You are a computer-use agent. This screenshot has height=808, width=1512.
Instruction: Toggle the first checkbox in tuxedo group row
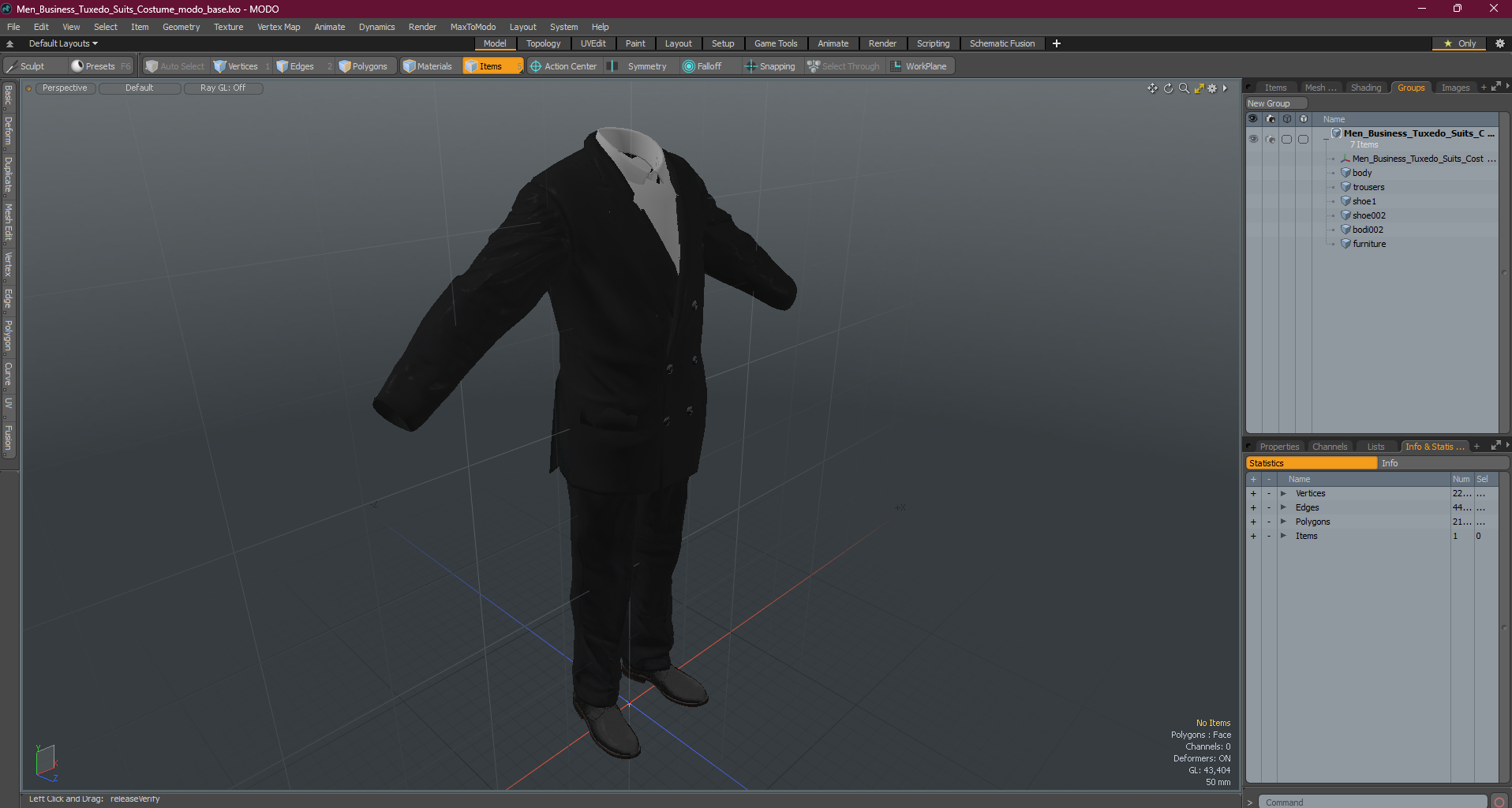point(1287,139)
